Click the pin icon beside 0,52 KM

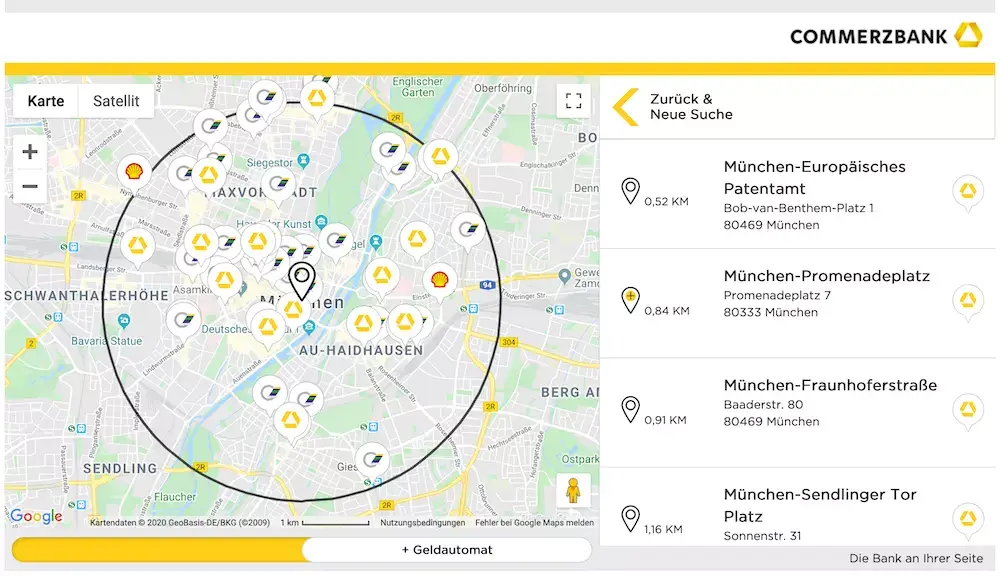[630, 191]
